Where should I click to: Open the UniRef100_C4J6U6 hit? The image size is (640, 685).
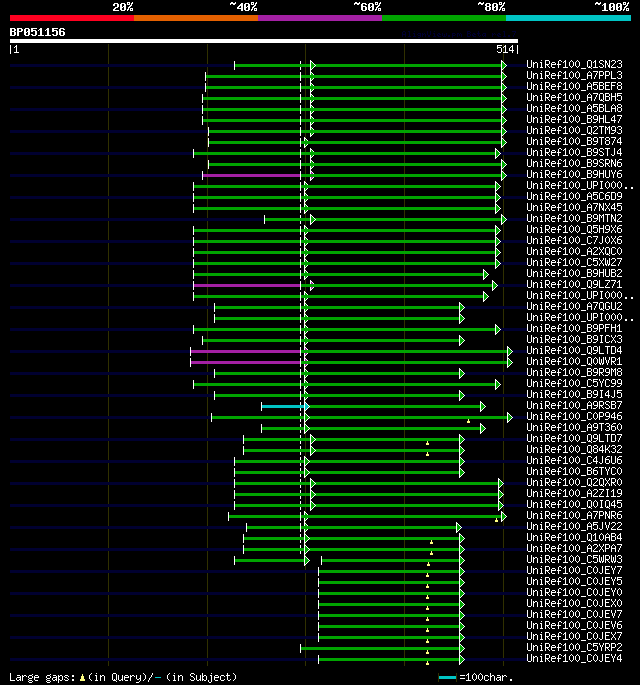point(574,460)
